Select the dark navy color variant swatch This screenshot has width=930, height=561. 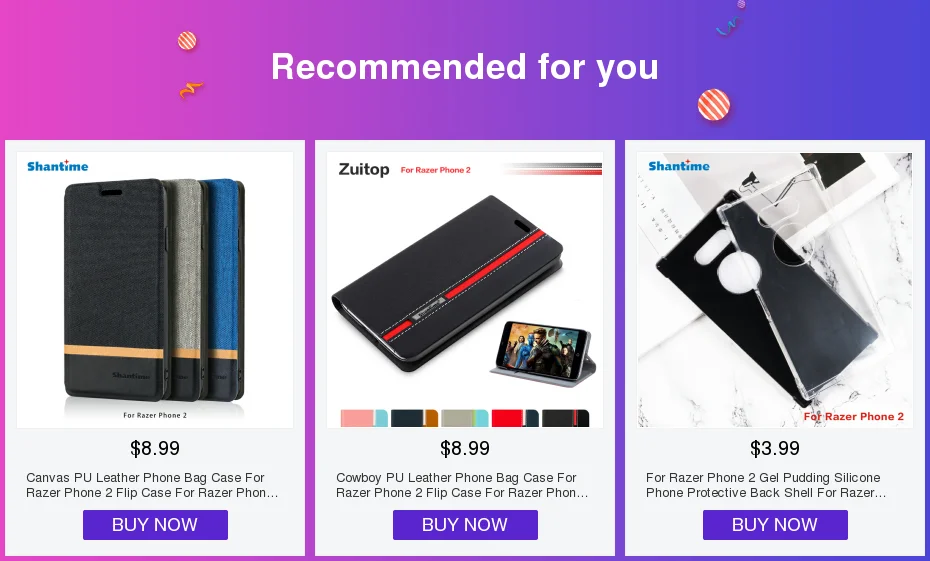414,418
